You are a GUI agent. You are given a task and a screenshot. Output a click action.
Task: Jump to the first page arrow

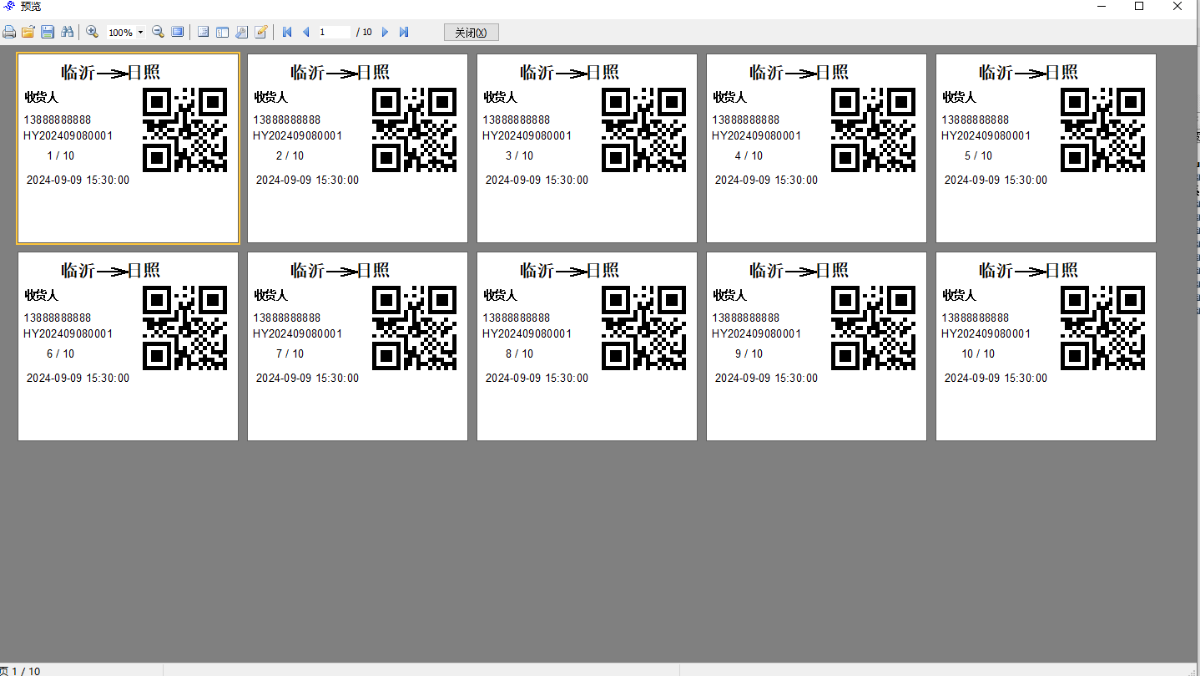(288, 32)
